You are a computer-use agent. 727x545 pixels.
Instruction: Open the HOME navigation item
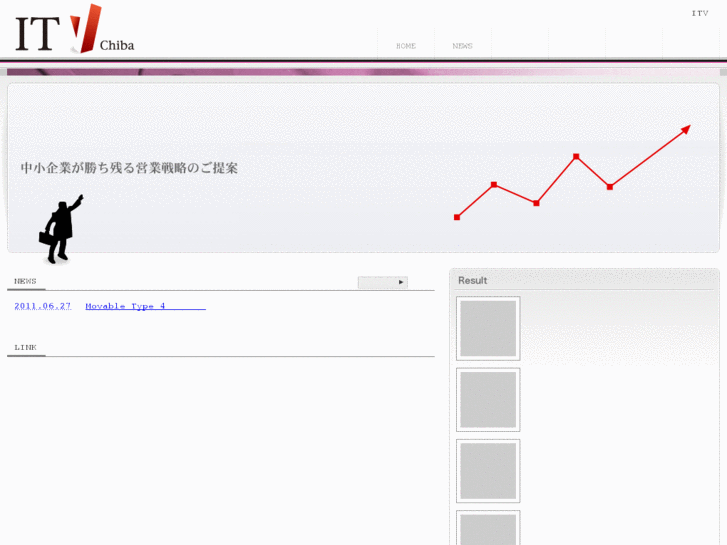click(x=406, y=46)
